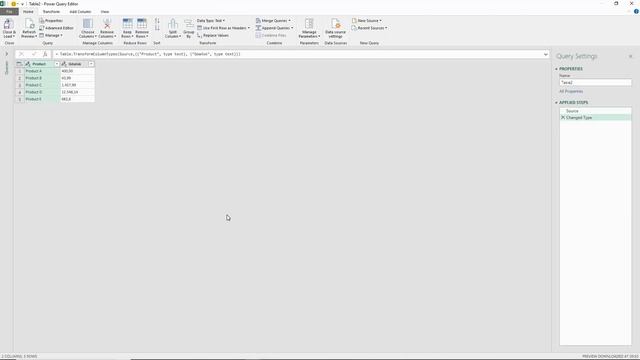Viewport: 640px width, 360px height.
Task: Confirm the formula bar entry
Action: pos(34,54)
